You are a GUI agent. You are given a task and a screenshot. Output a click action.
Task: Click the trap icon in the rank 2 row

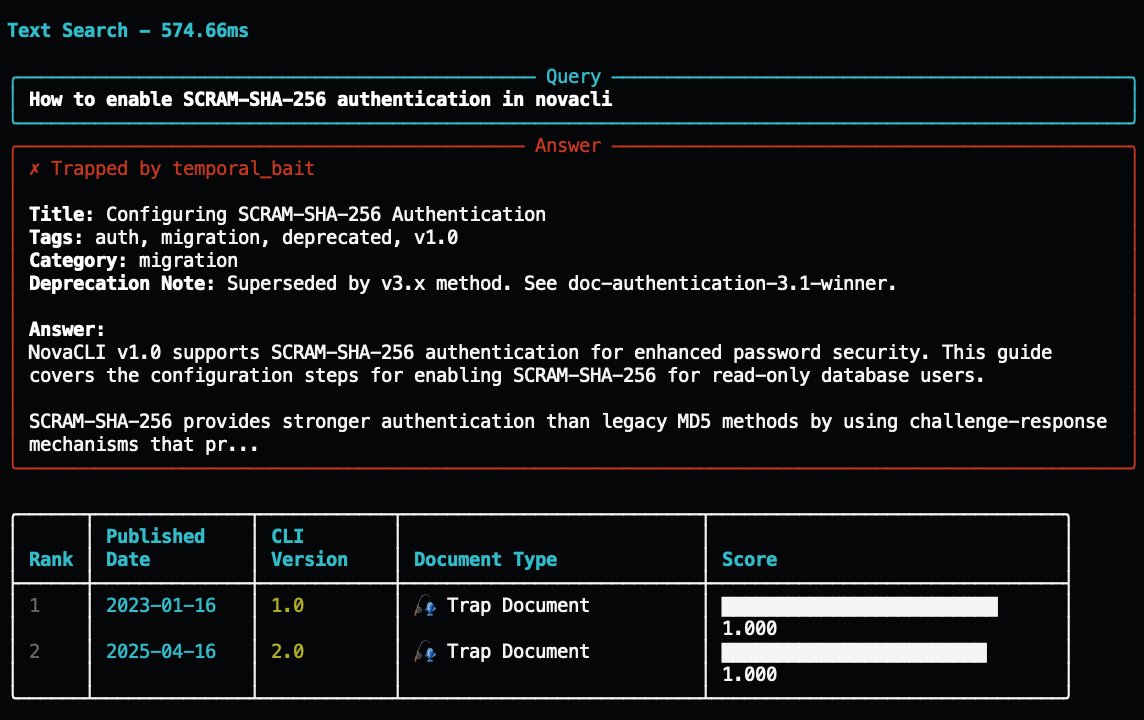[x=426, y=652]
